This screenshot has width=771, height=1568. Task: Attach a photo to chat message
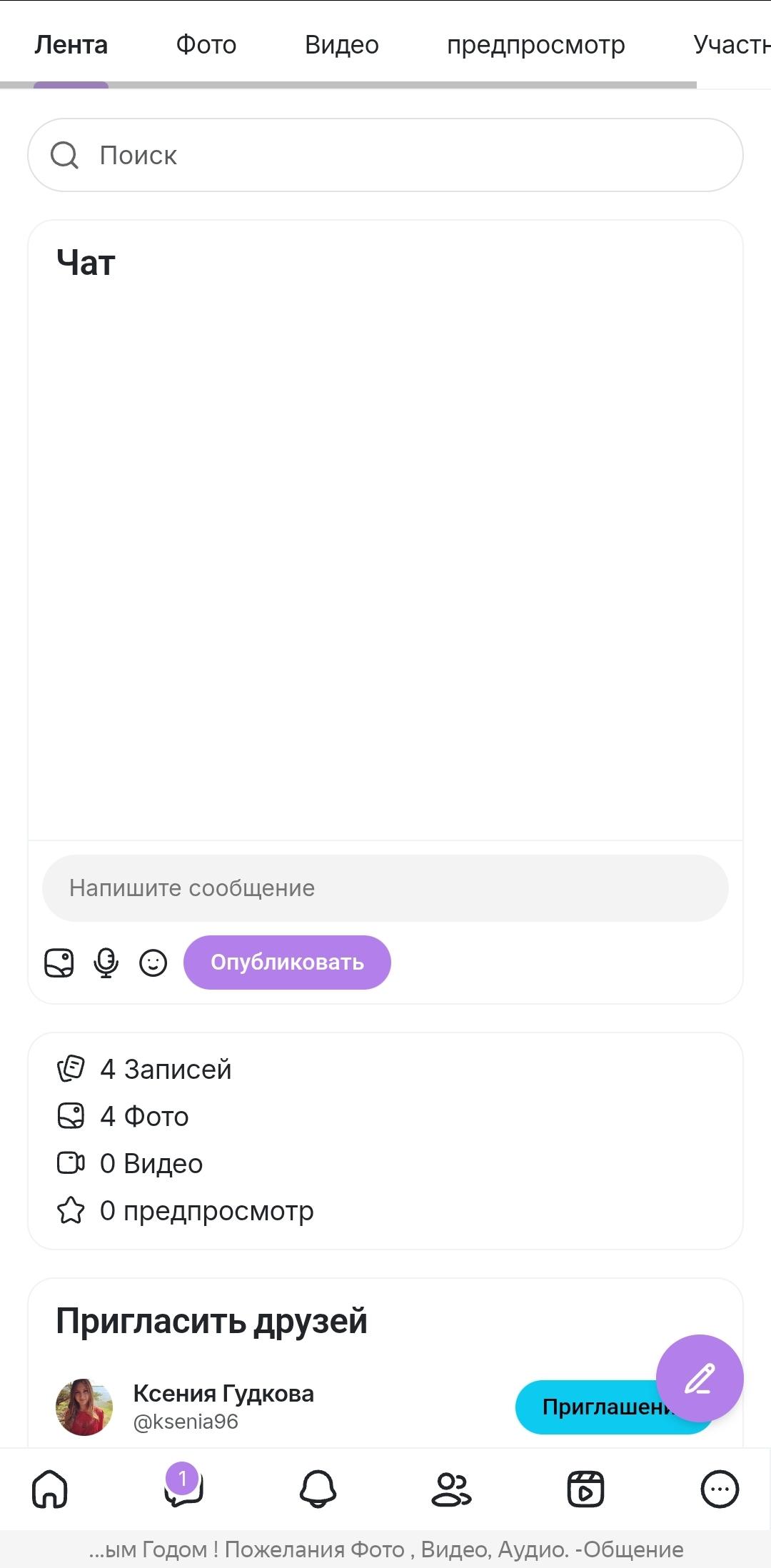tap(59, 963)
